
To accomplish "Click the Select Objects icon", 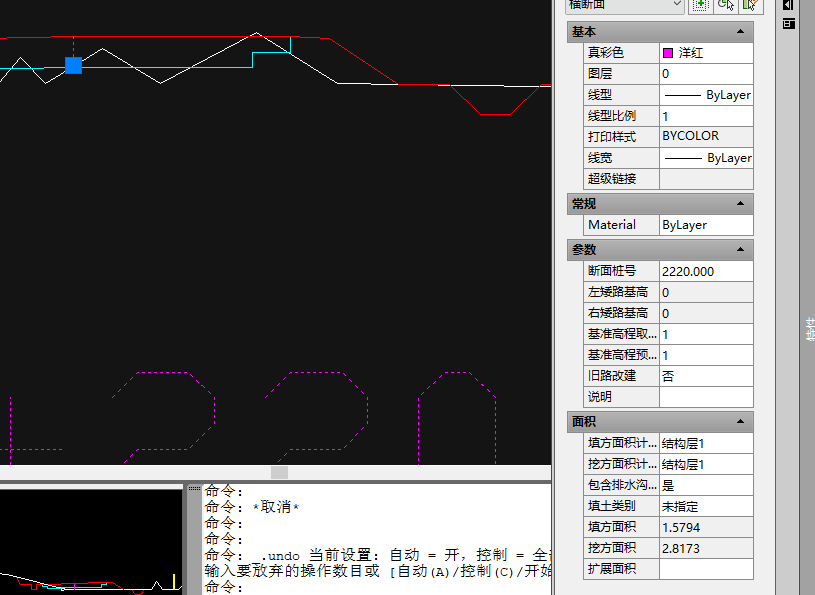I will (x=726, y=5).
